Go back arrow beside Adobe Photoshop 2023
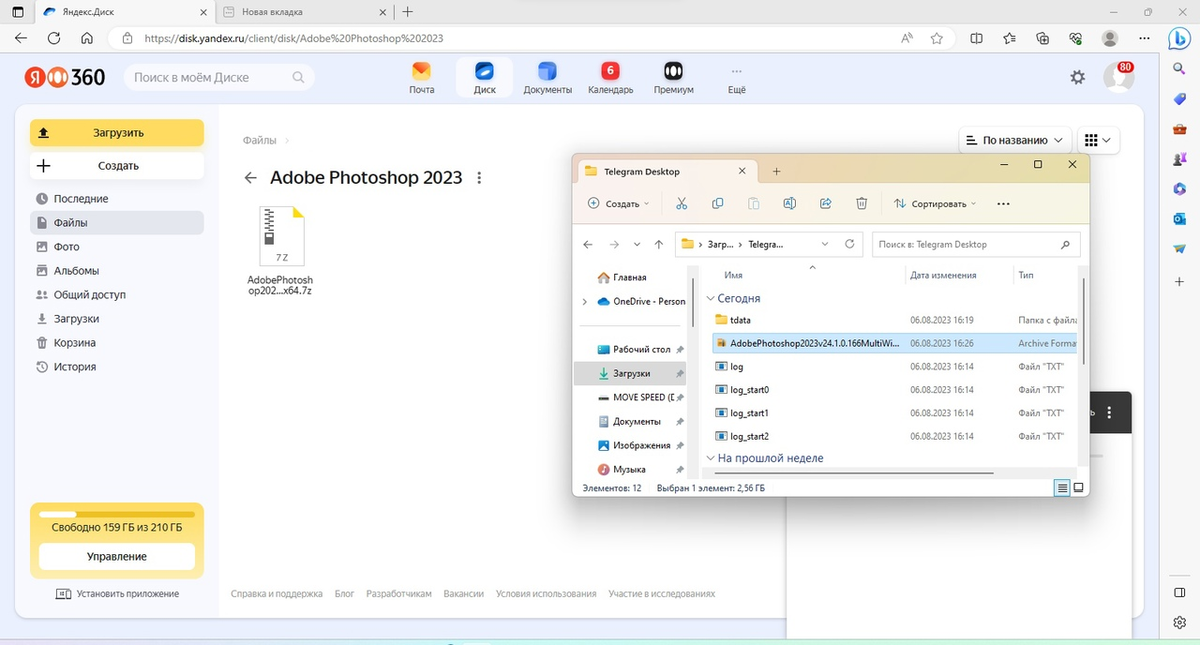1200x645 pixels. coord(250,178)
